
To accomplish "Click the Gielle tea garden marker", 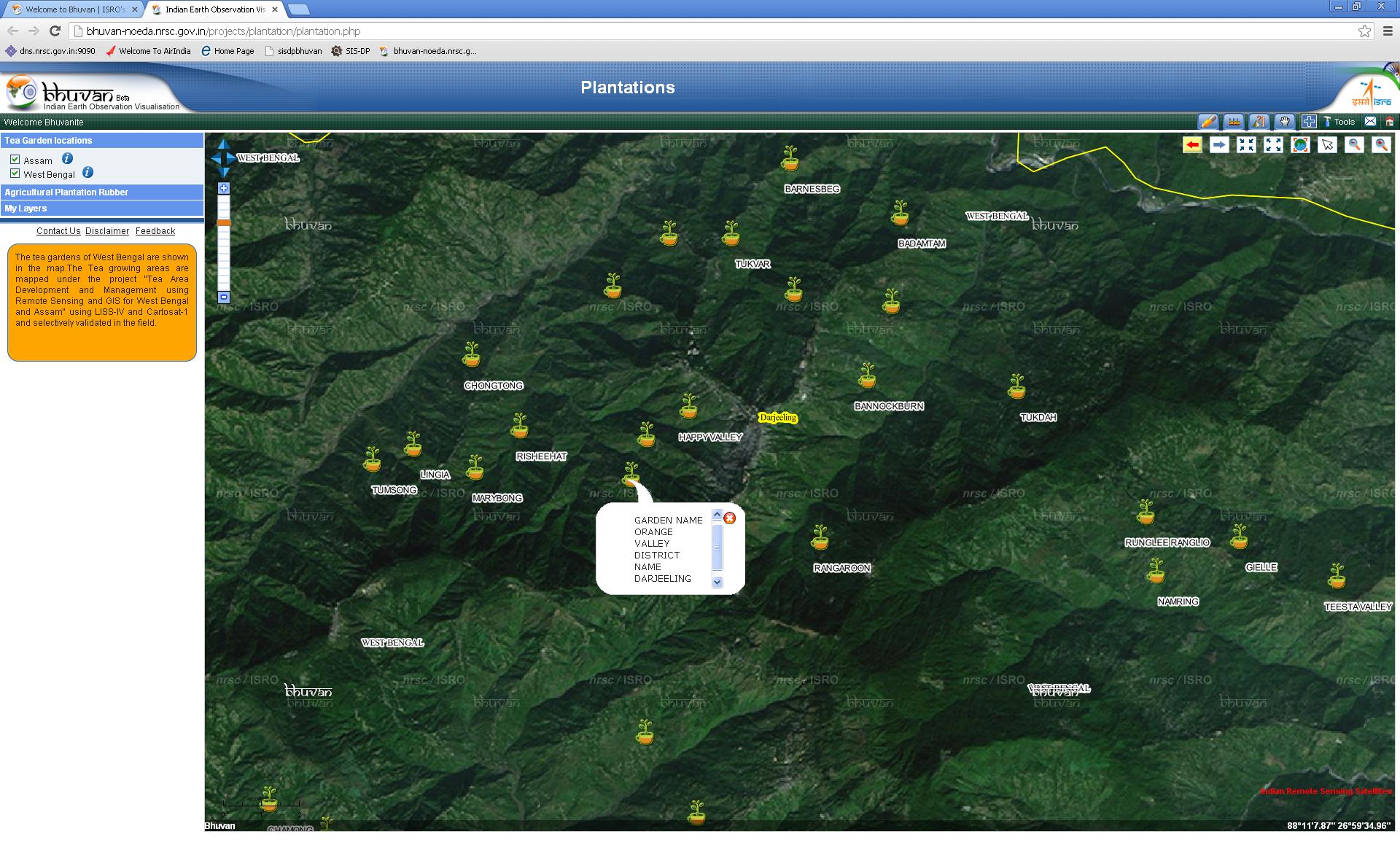I will (x=1240, y=537).
